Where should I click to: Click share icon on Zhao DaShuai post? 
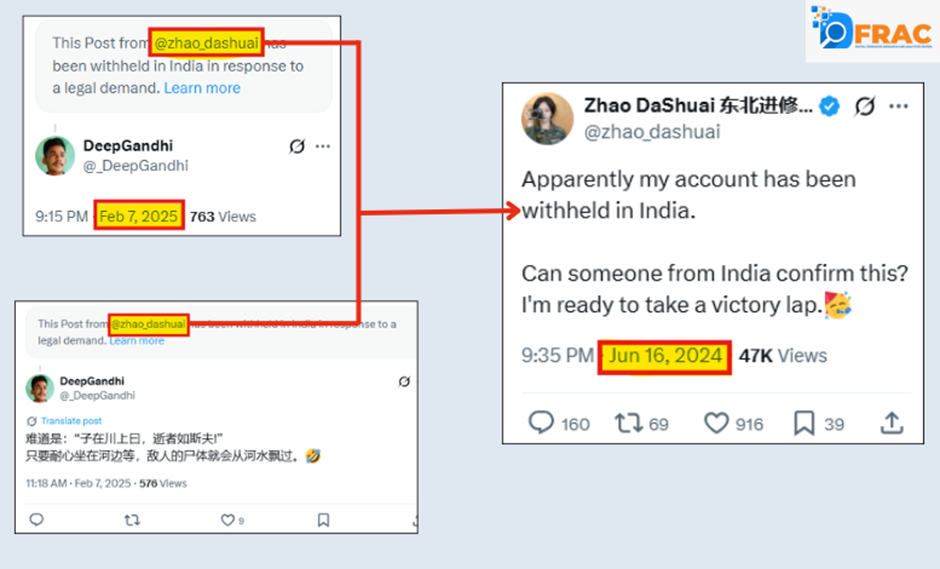[891, 423]
